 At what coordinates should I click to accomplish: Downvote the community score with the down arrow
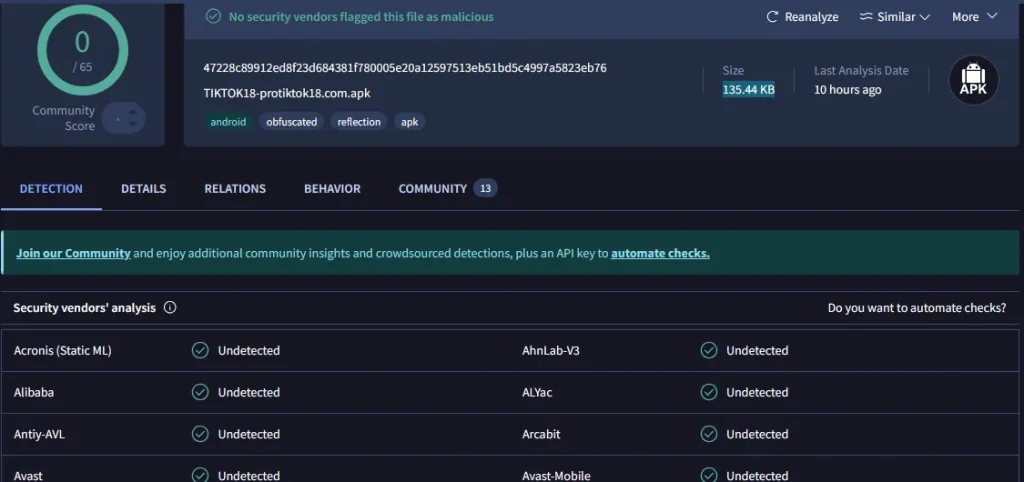pyautogui.click(x=133, y=124)
